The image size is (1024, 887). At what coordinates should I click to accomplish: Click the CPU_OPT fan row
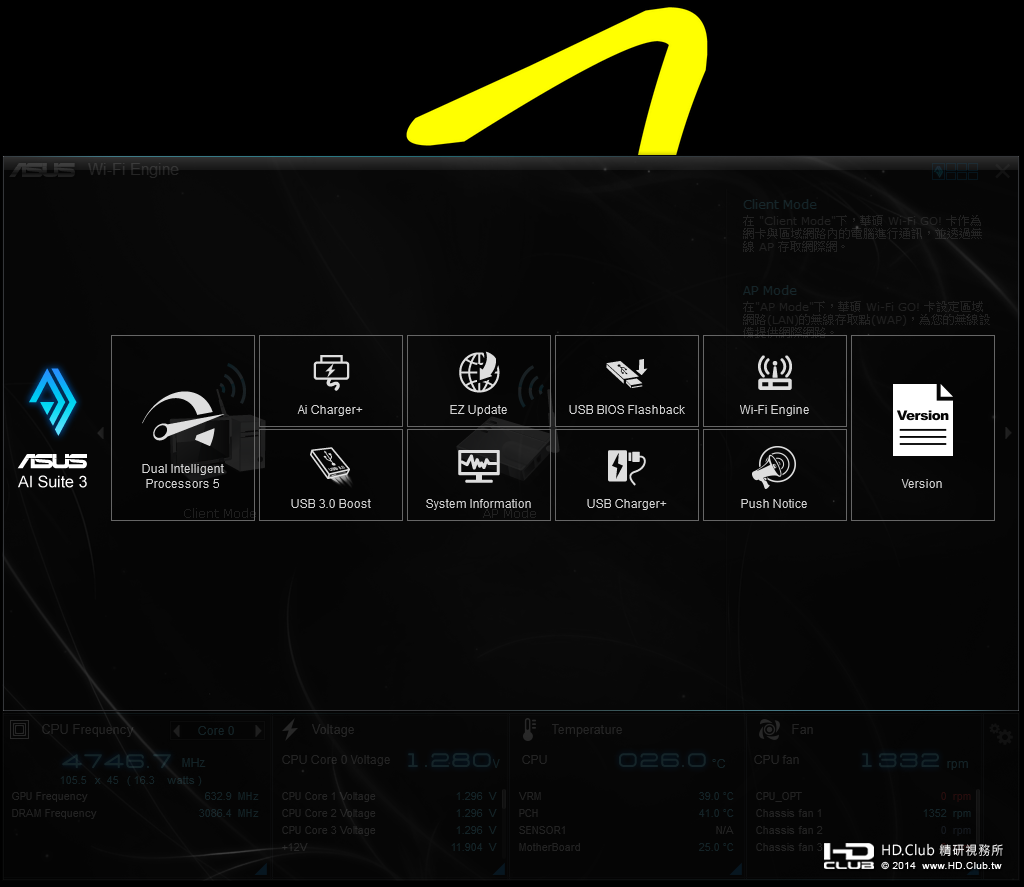863,796
